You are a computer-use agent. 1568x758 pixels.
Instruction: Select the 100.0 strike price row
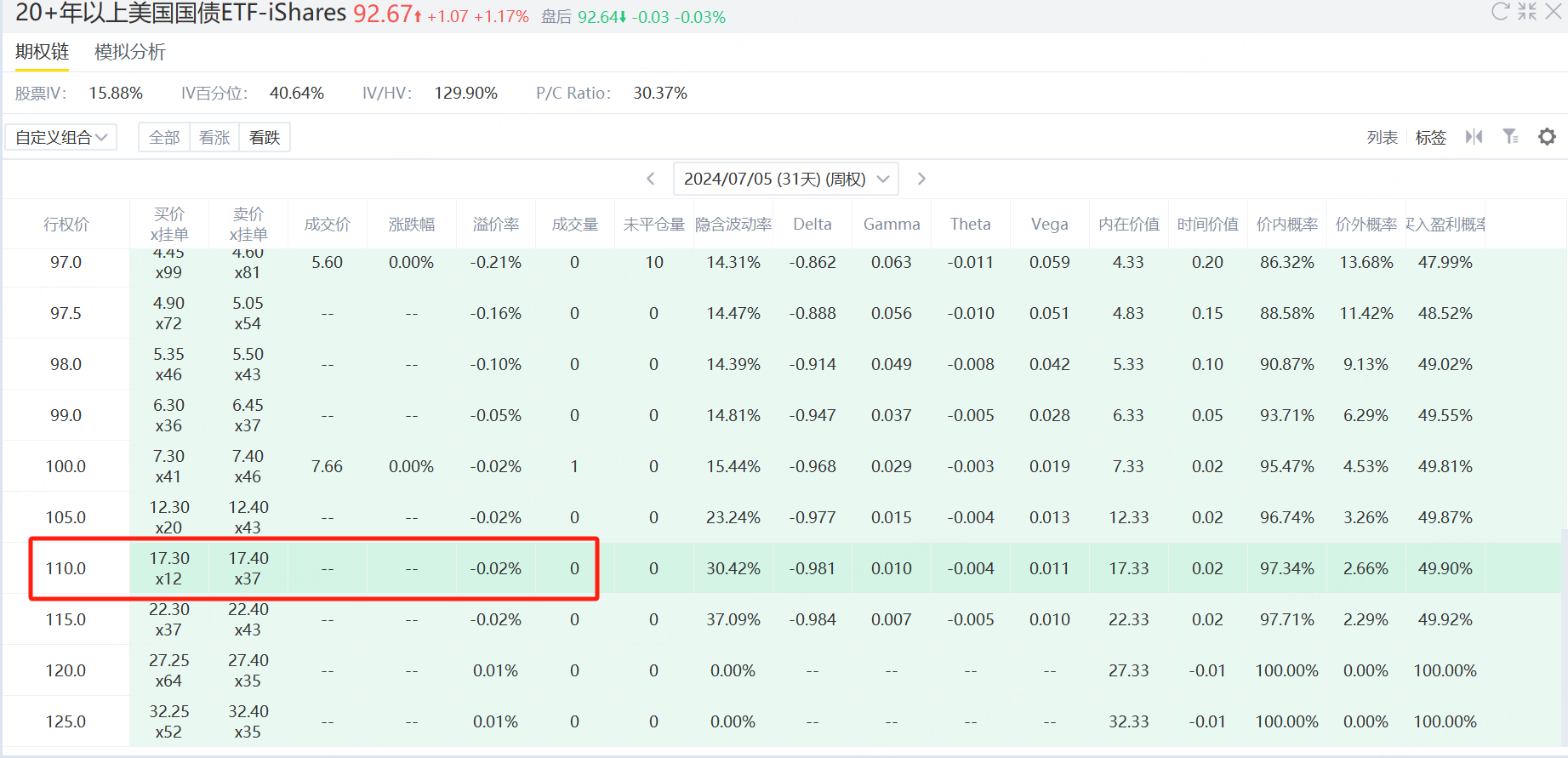coord(784,466)
